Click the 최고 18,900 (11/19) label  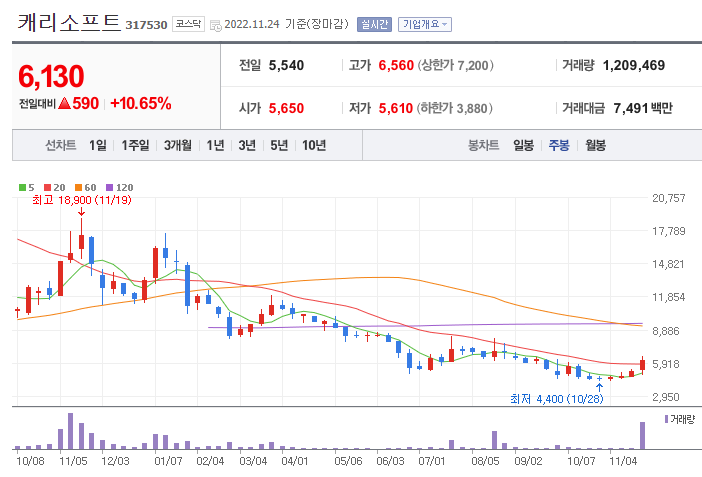coord(82,200)
